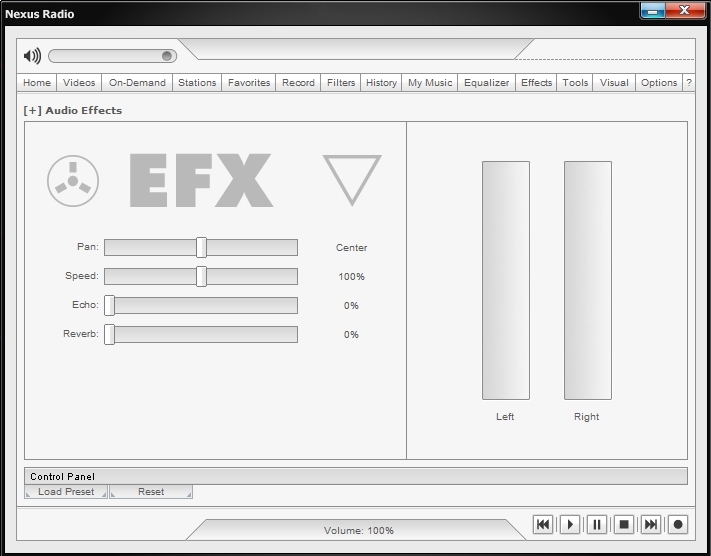This screenshot has width=711, height=556.
Task: Select the Record tab
Action: point(298,83)
